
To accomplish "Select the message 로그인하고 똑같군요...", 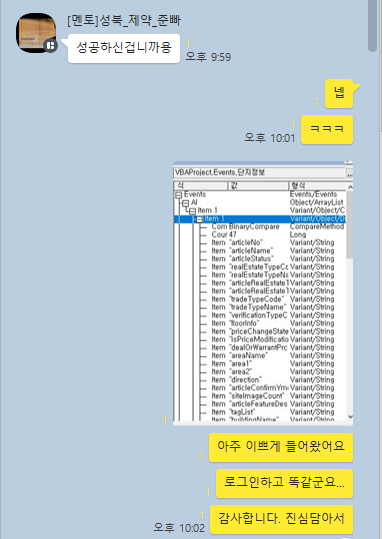I will (x=284, y=483).
